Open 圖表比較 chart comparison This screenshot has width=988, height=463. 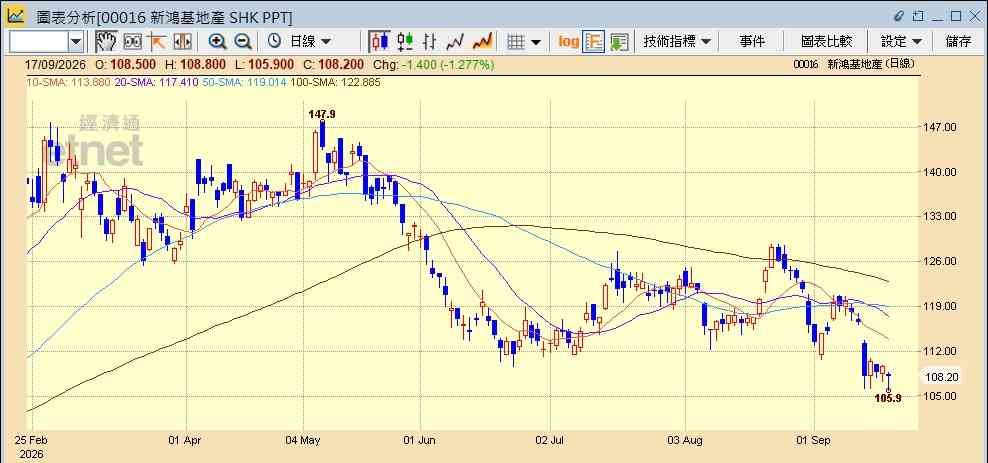[826, 42]
